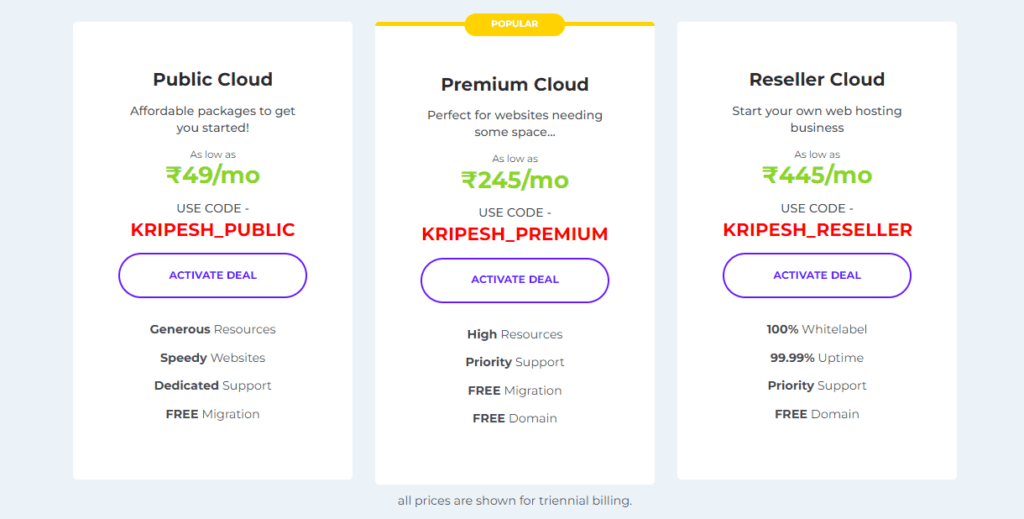This screenshot has width=1024, height=519.
Task: Click the ₹245/mo price
Action: pos(515,180)
